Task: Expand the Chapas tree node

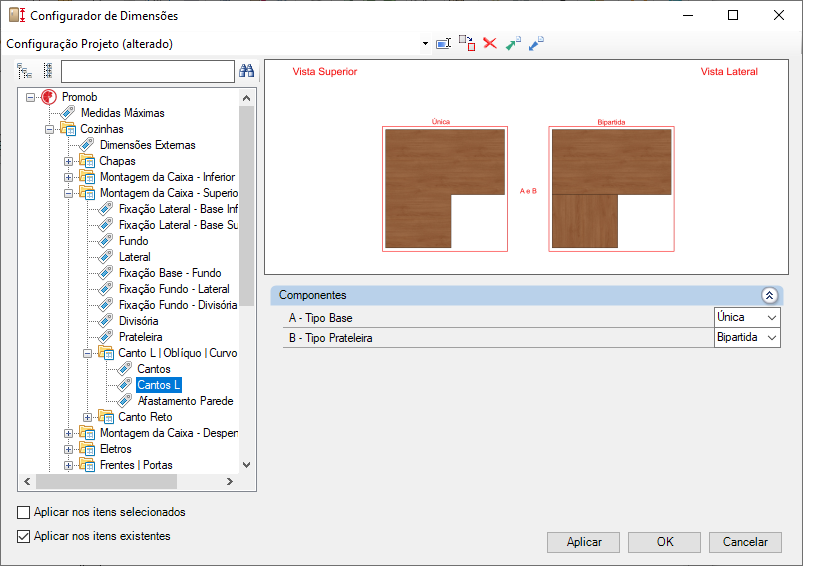Action: [x=68, y=161]
